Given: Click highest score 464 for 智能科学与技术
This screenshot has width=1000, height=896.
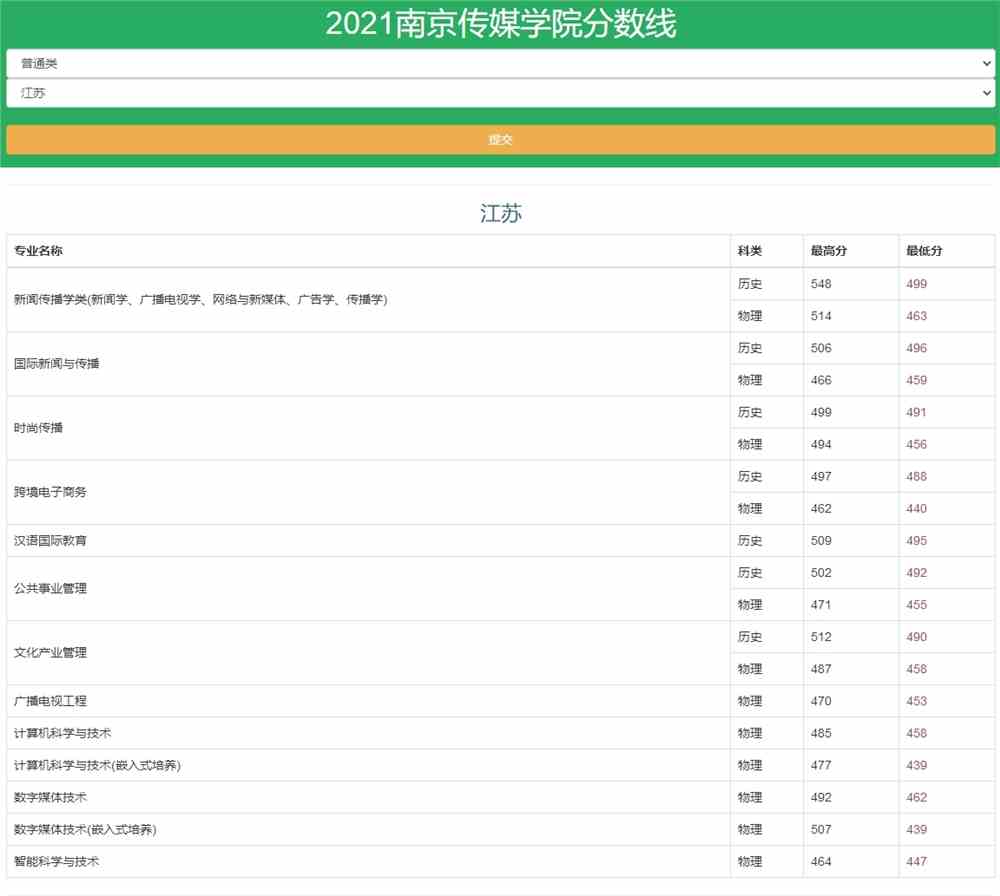Looking at the screenshot, I should pyautogui.click(x=821, y=862).
